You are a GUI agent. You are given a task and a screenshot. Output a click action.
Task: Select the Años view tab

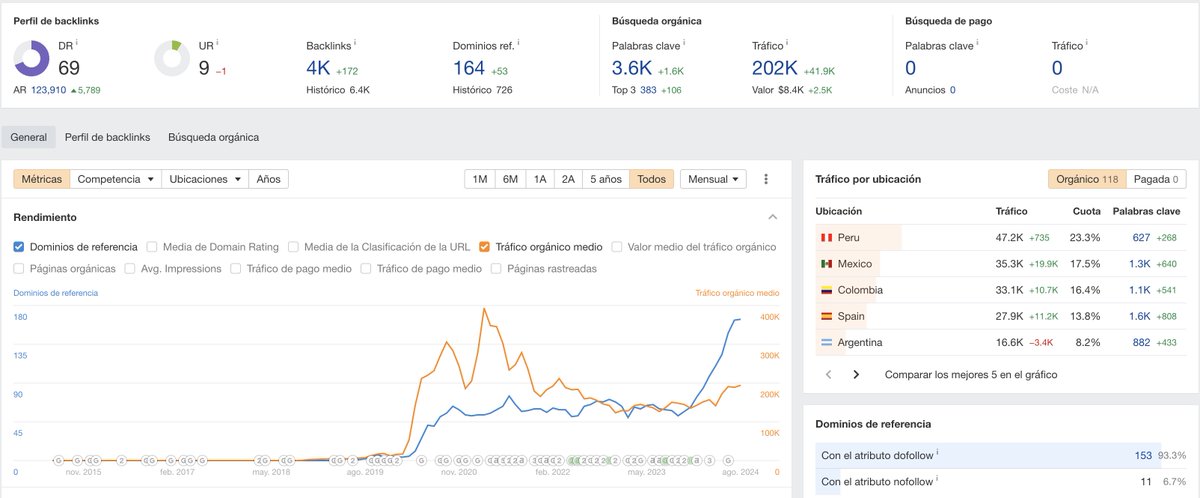(x=268, y=179)
